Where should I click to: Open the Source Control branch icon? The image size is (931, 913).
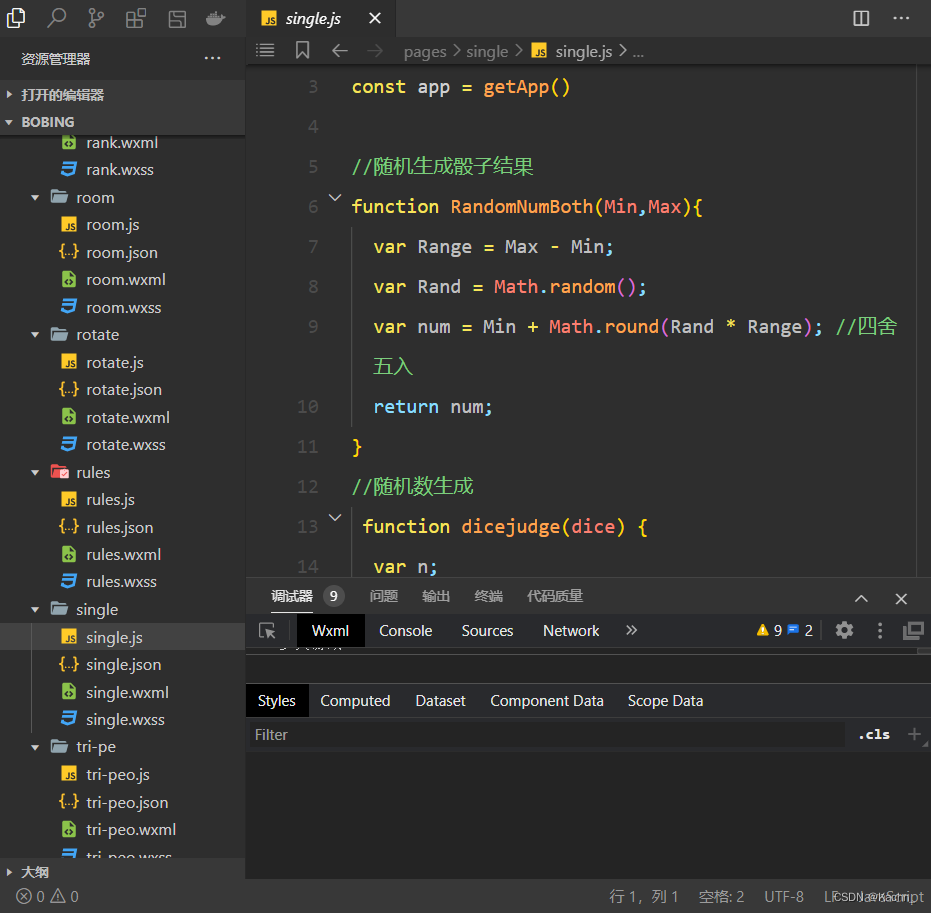click(96, 18)
